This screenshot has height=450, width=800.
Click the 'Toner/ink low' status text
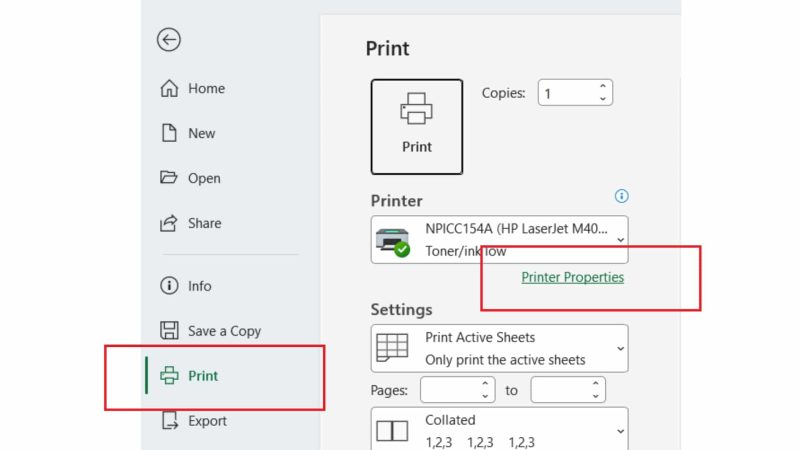(466, 251)
